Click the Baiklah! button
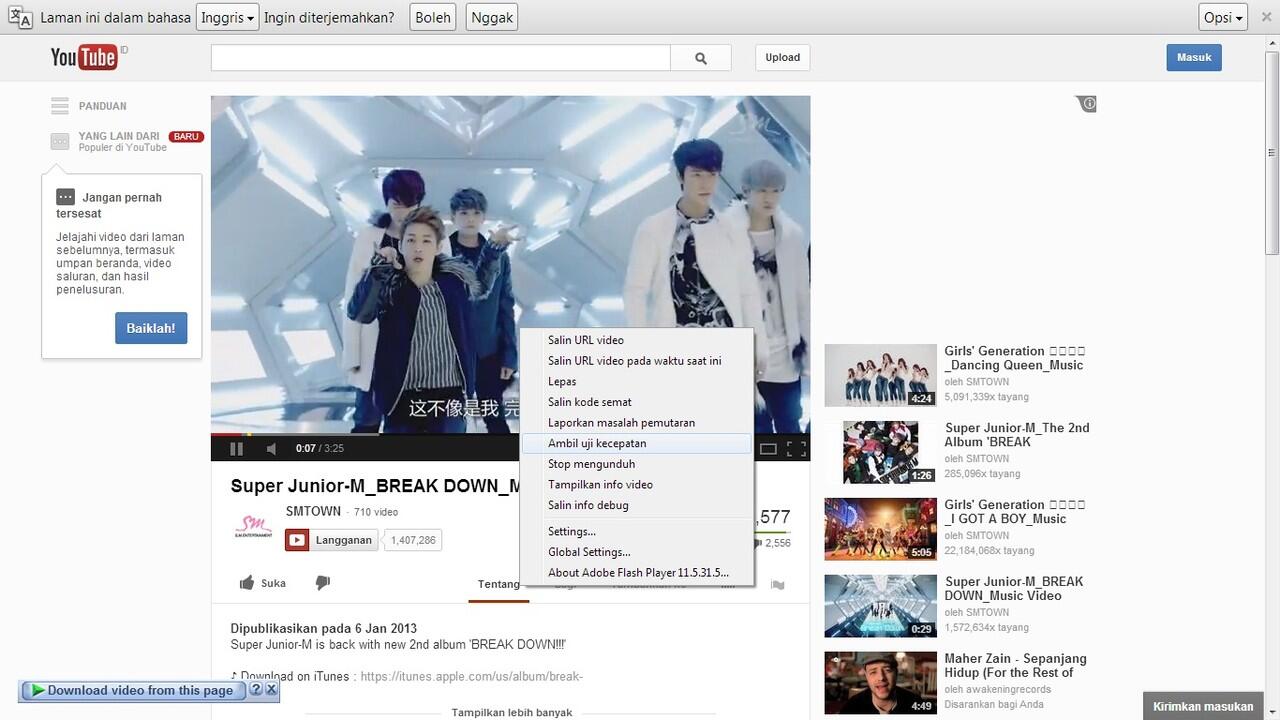Screen dimensions: 1280x720 click(151, 328)
